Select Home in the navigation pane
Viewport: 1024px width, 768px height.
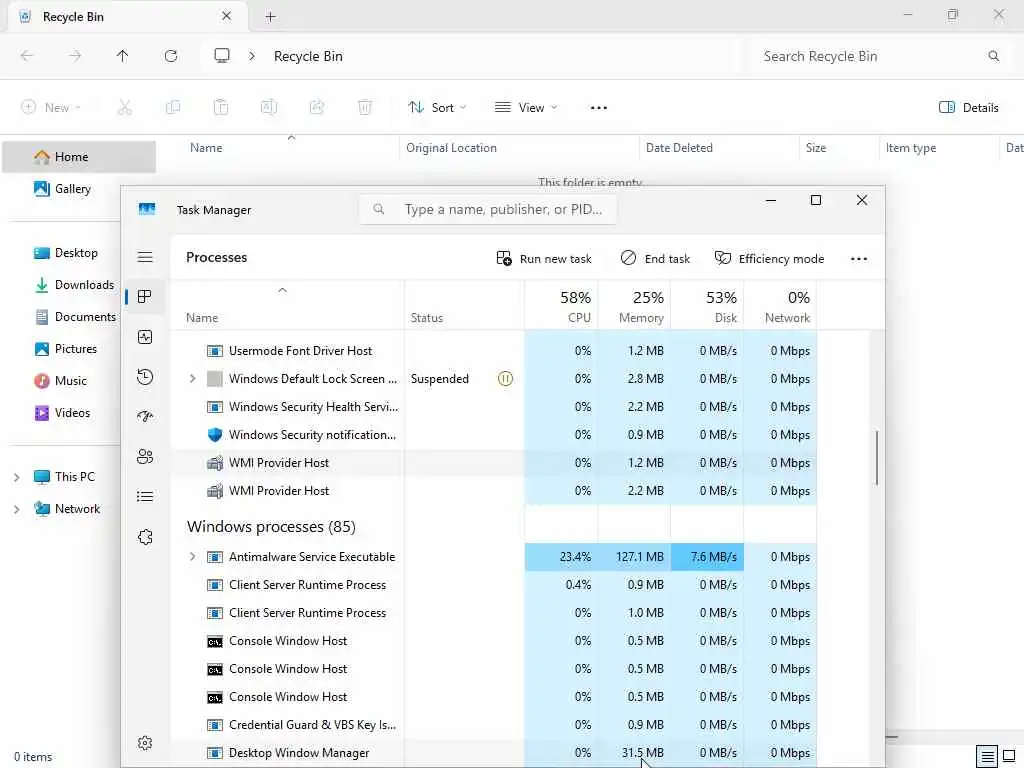(79, 157)
